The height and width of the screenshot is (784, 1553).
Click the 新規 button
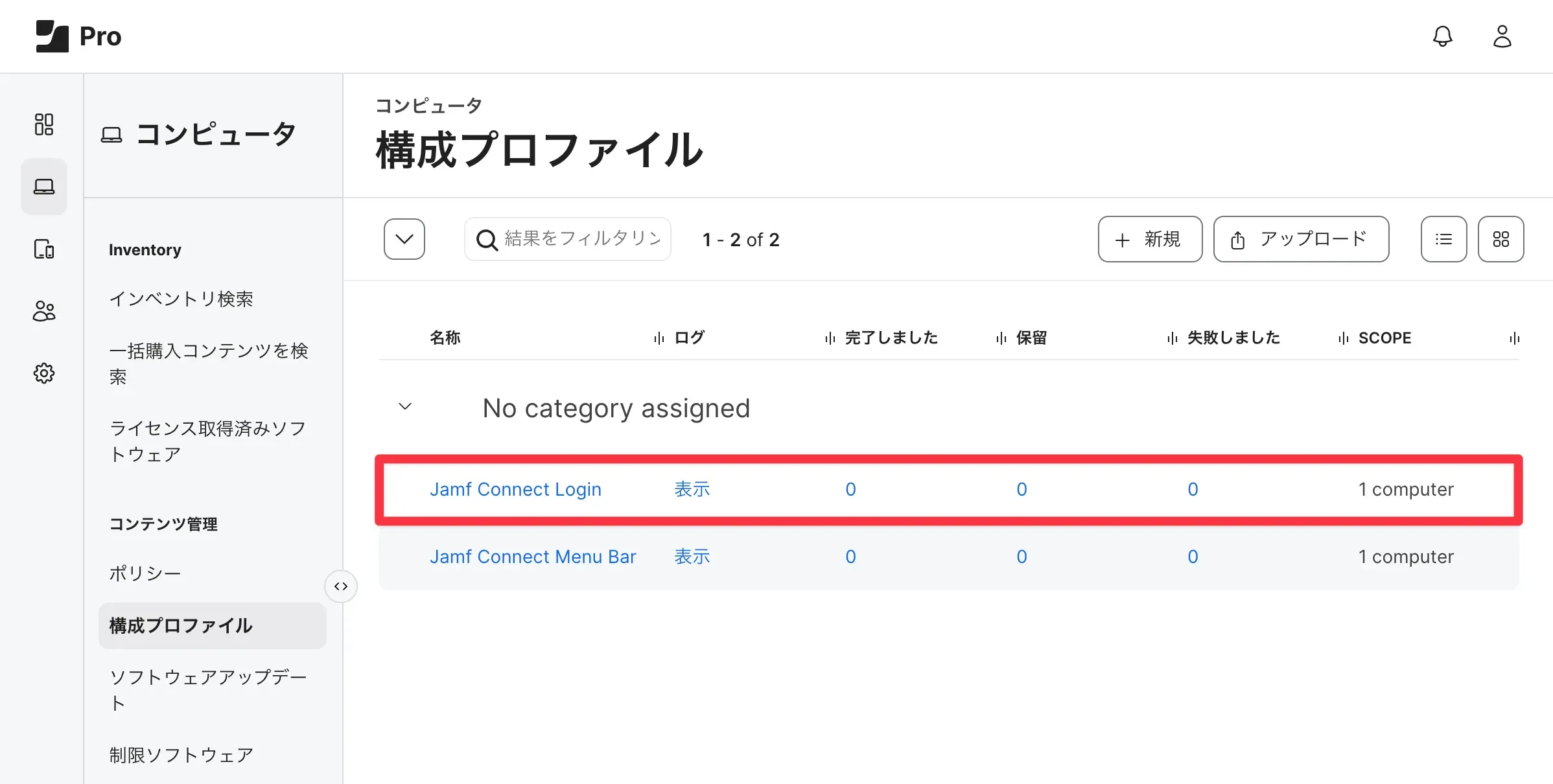(1150, 239)
